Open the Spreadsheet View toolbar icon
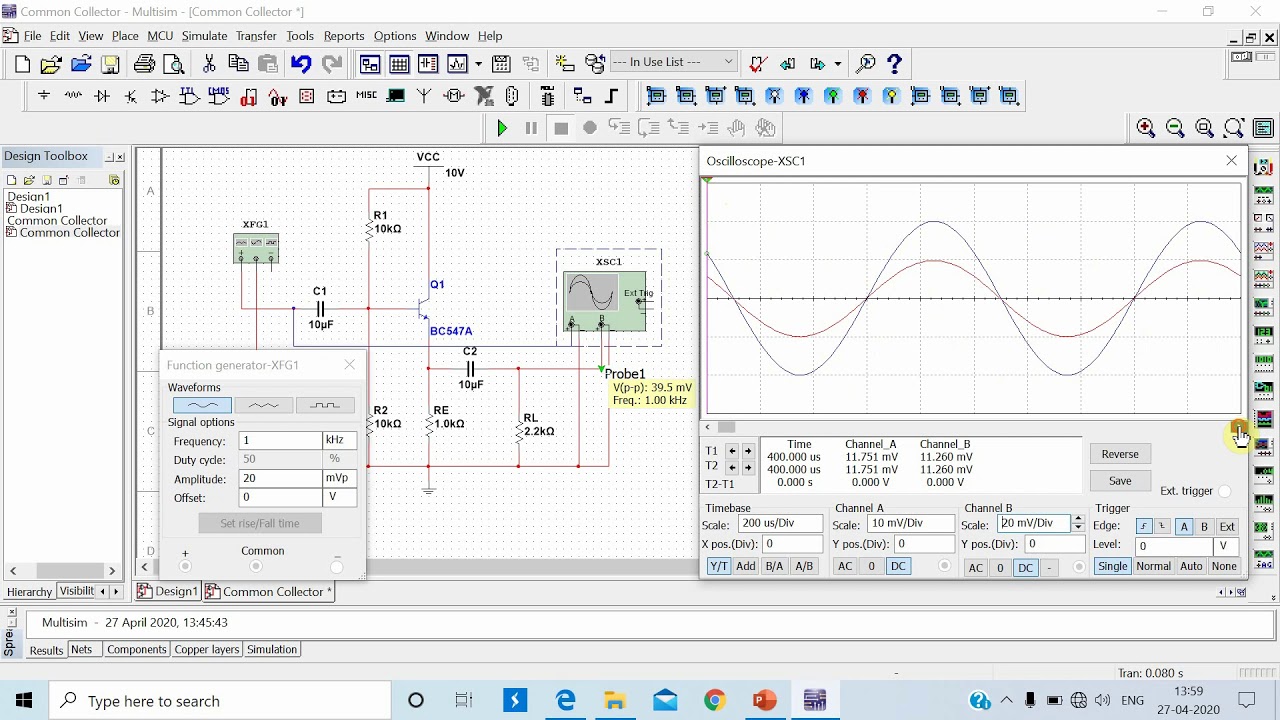 [x=399, y=65]
